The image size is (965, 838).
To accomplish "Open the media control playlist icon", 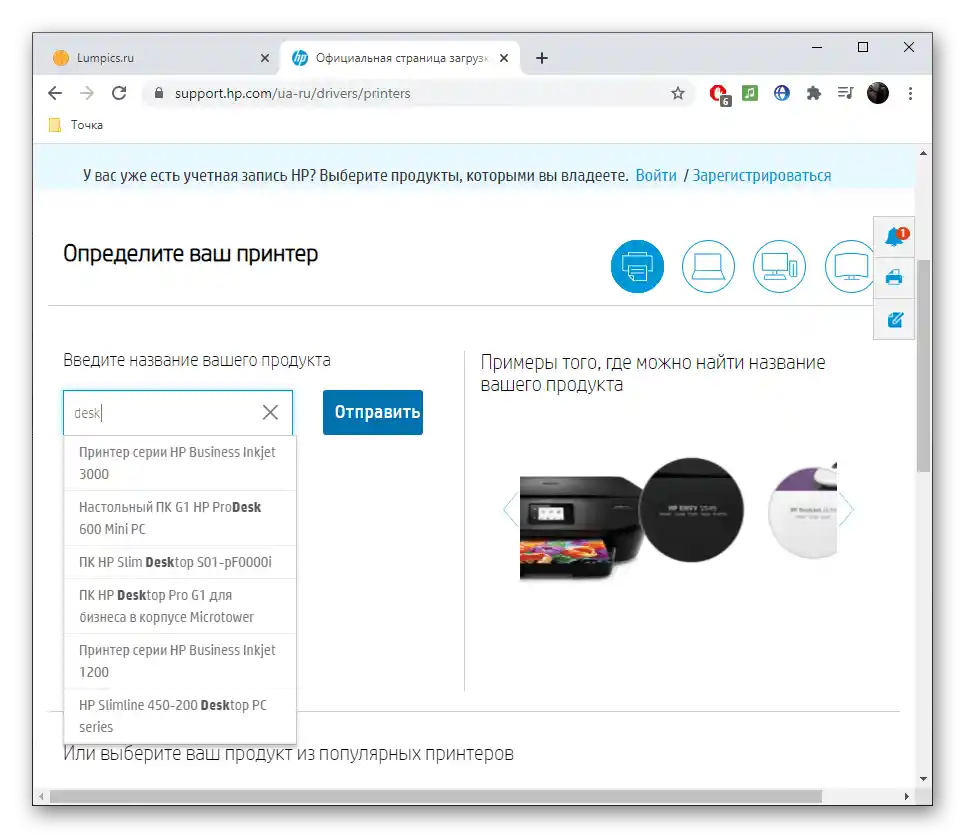I will coord(846,94).
